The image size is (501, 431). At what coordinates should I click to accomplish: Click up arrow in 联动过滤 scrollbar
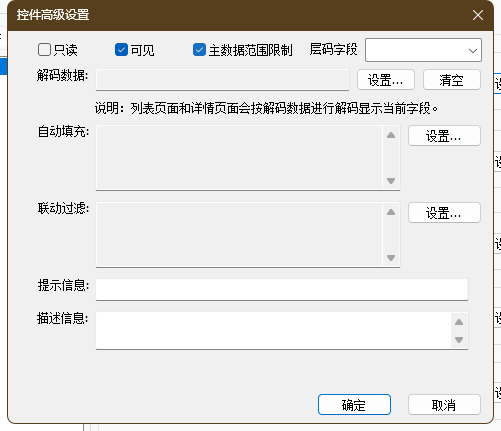tap(391, 212)
